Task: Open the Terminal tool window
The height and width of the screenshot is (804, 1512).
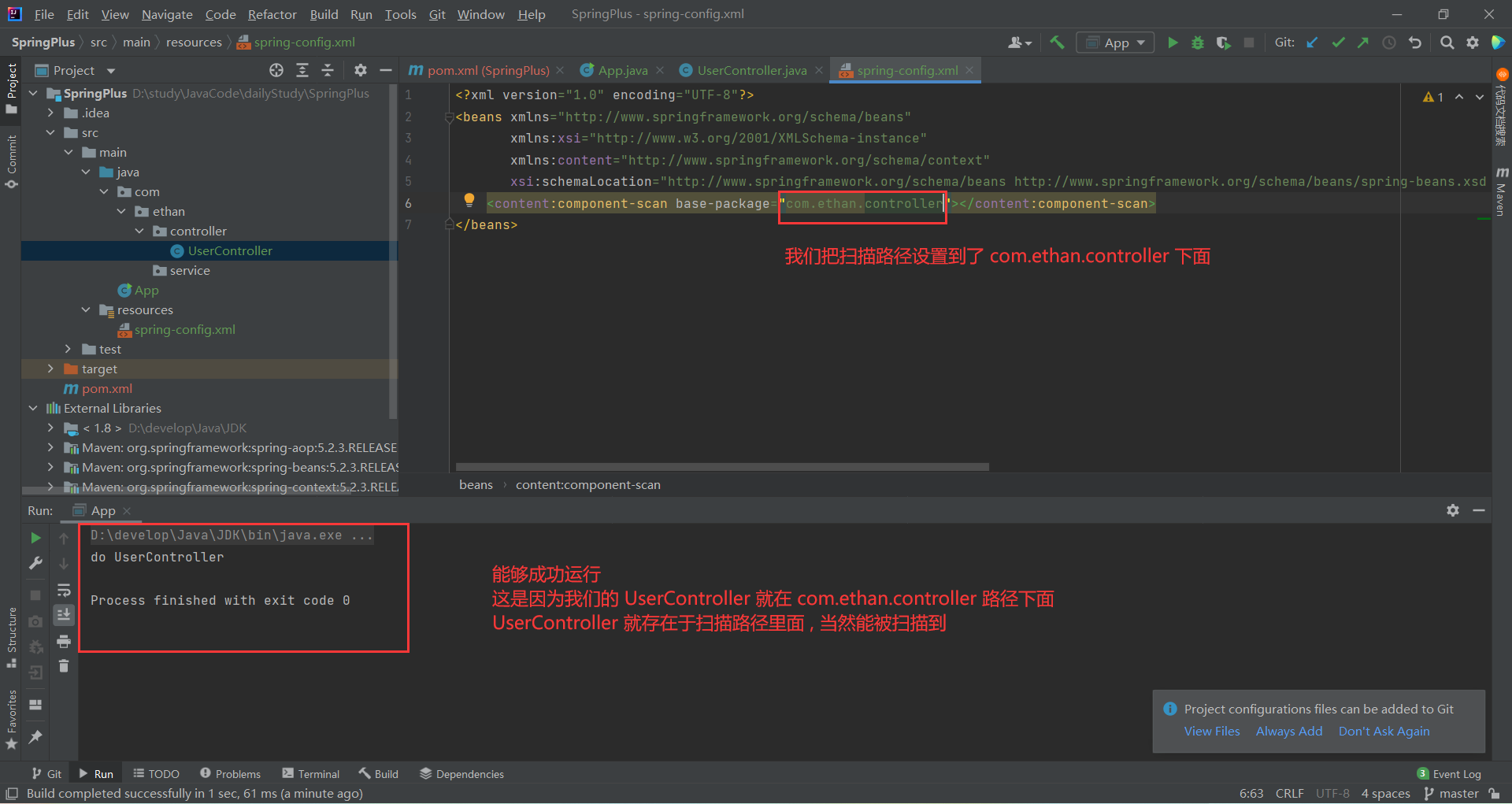Action: pos(311,774)
